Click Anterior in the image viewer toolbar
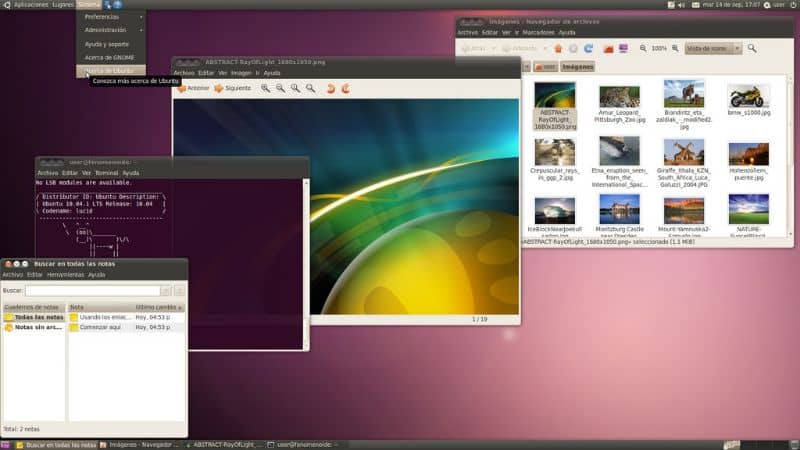800x450 pixels. click(x=193, y=88)
